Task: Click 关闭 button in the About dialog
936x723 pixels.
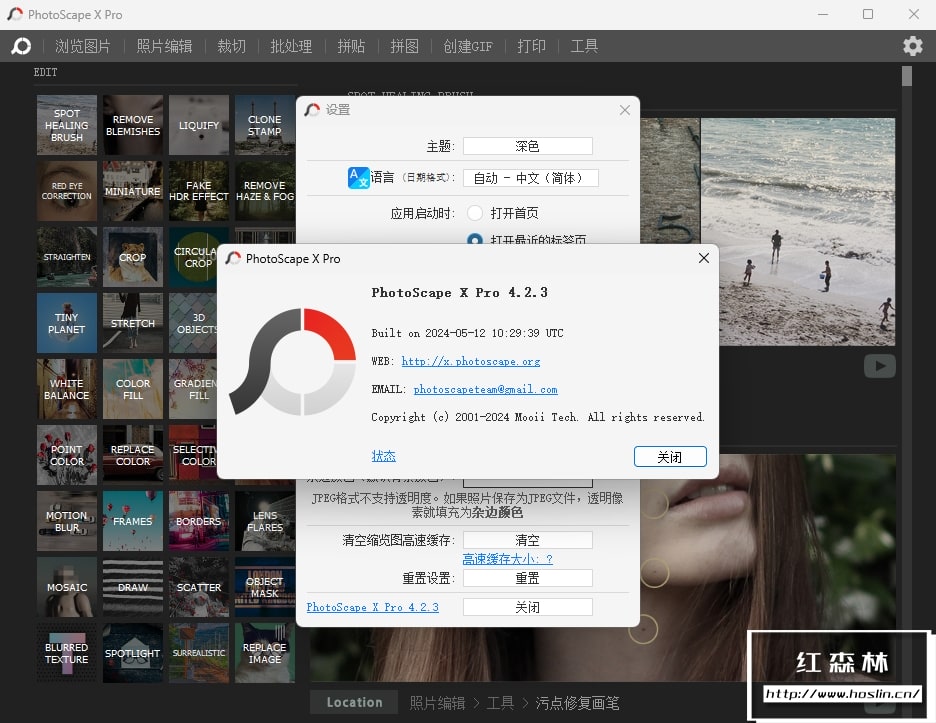Action: pos(670,457)
